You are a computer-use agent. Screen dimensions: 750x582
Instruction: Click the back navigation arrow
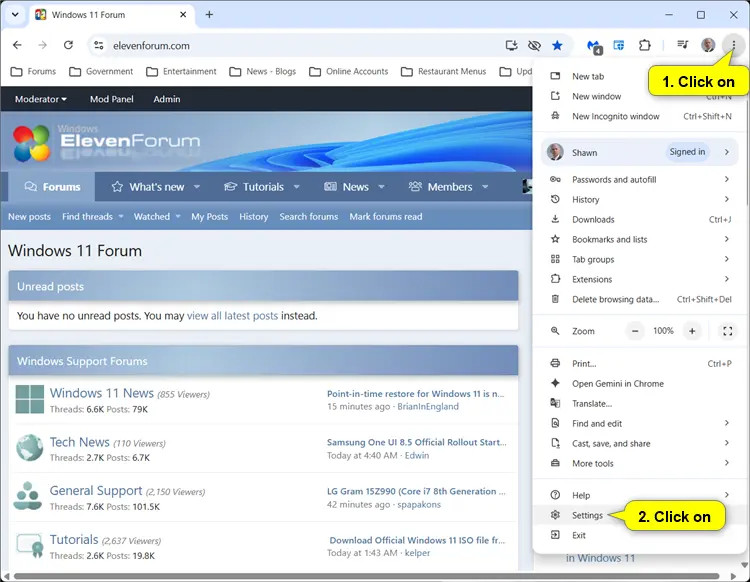tap(17, 45)
